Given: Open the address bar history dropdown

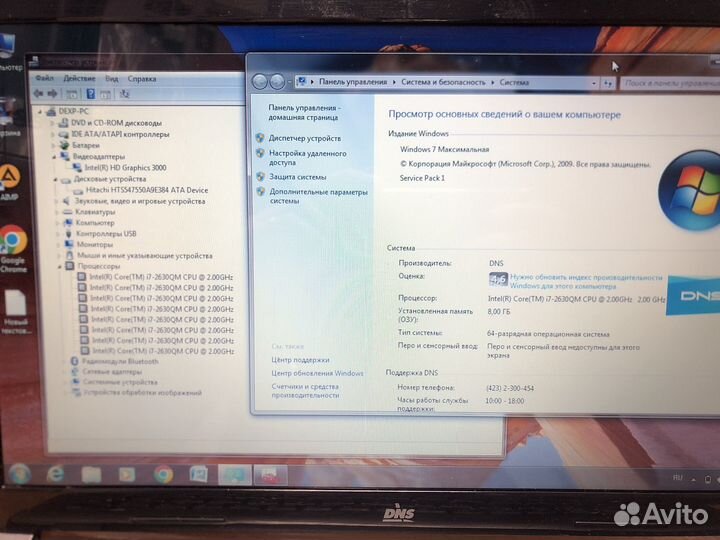Looking at the screenshot, I should click(594, 84).
